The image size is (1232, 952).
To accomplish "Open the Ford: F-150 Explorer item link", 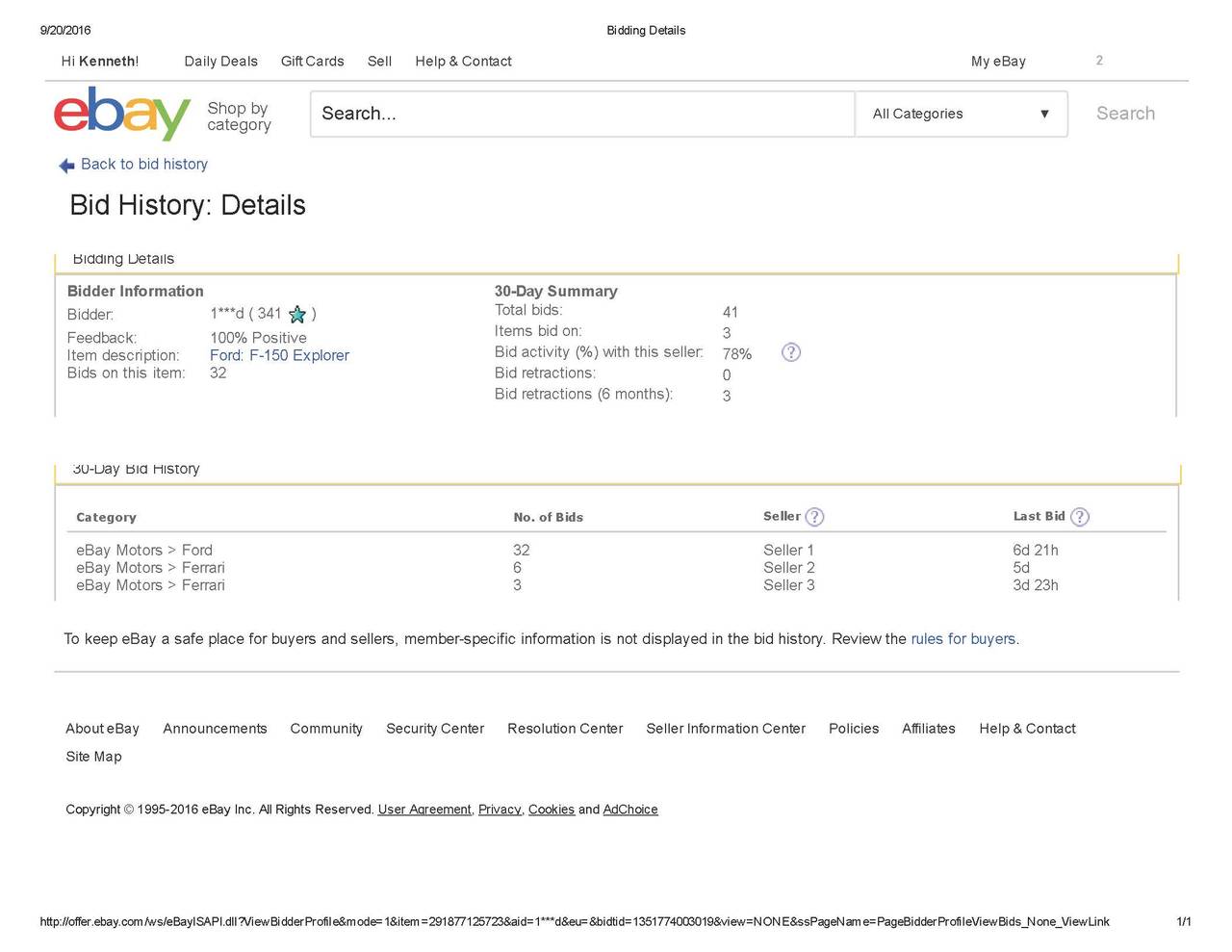I will coord(279,355).
